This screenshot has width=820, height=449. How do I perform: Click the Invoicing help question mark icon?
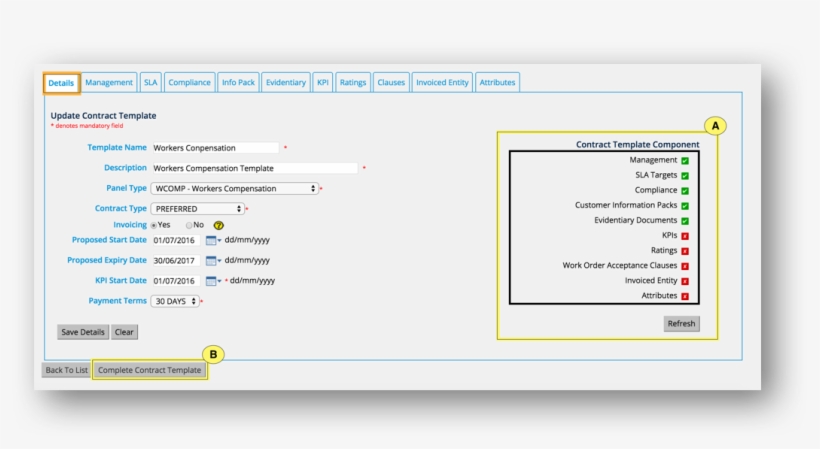point(218,225)
